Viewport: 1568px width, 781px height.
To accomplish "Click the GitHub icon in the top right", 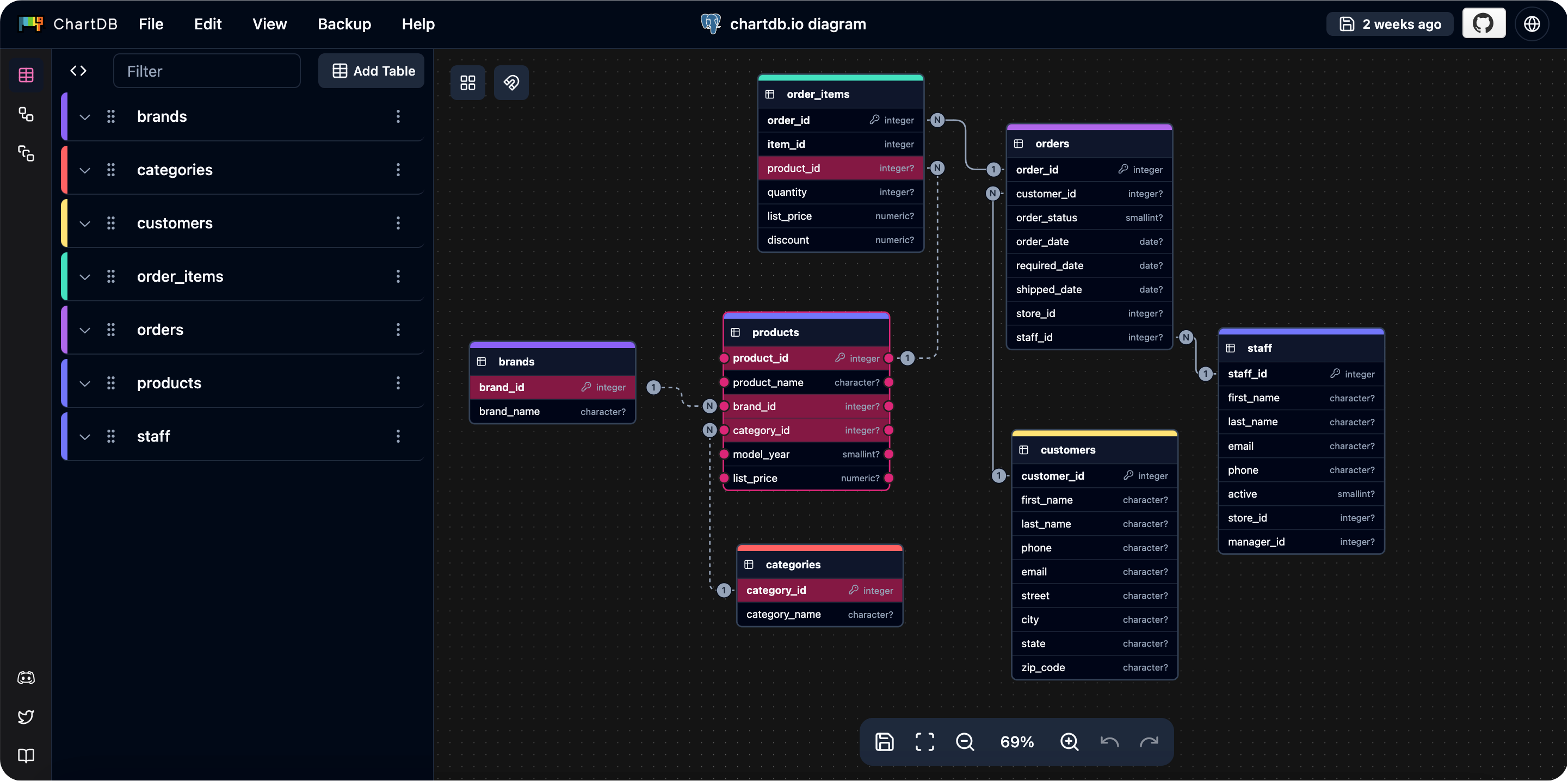I will pos(1483,23).
